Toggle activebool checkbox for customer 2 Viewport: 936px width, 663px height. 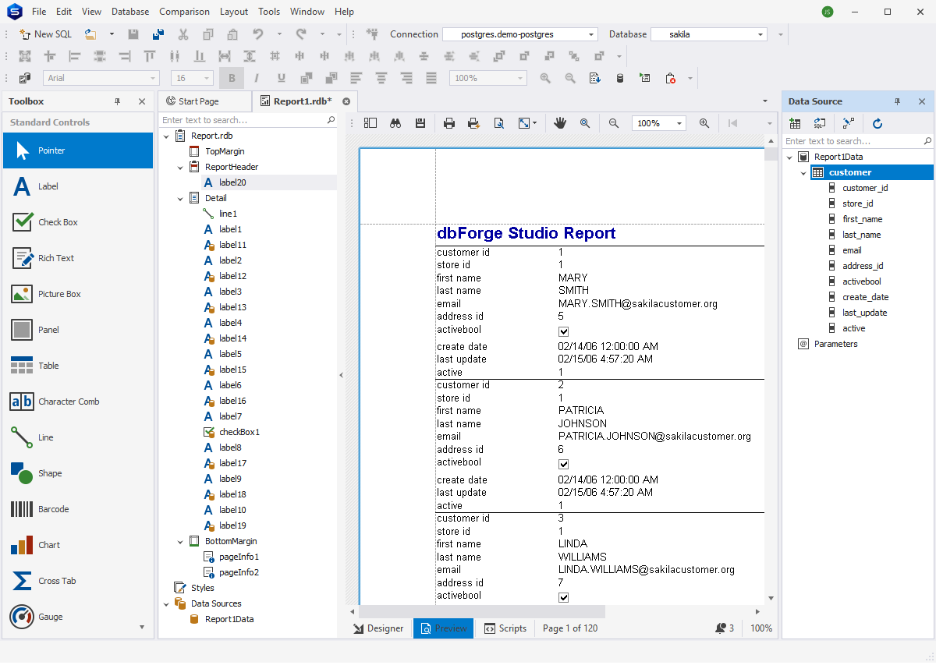563,464
